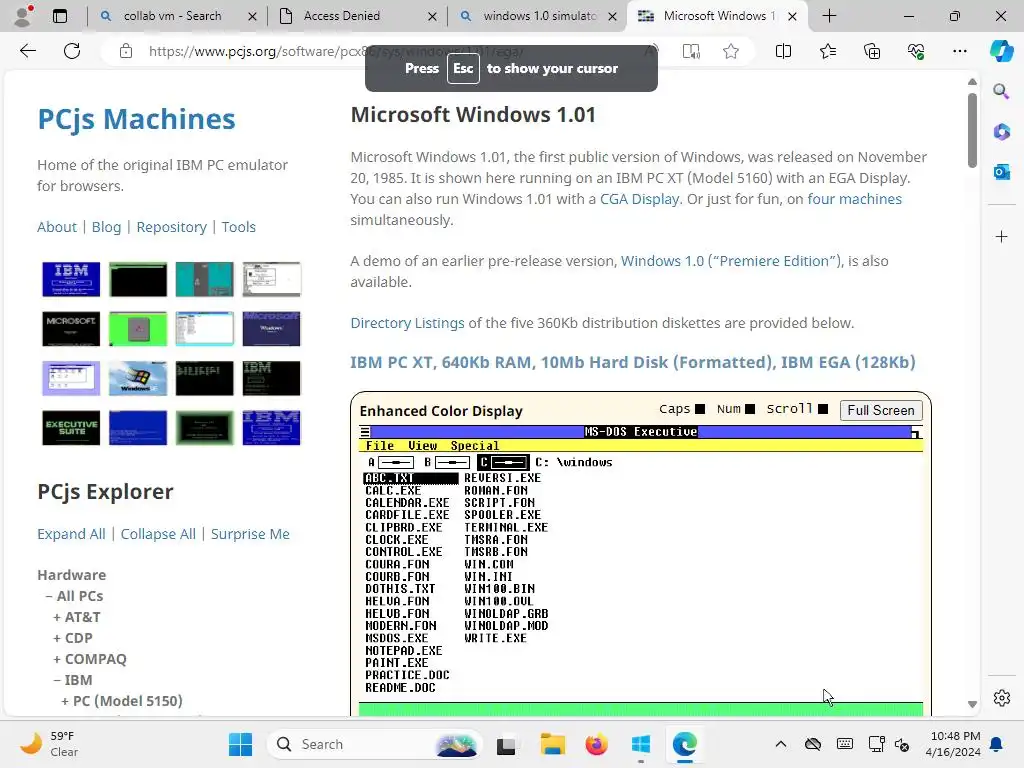Open the tab actions menu icon

tap(59, 16)
